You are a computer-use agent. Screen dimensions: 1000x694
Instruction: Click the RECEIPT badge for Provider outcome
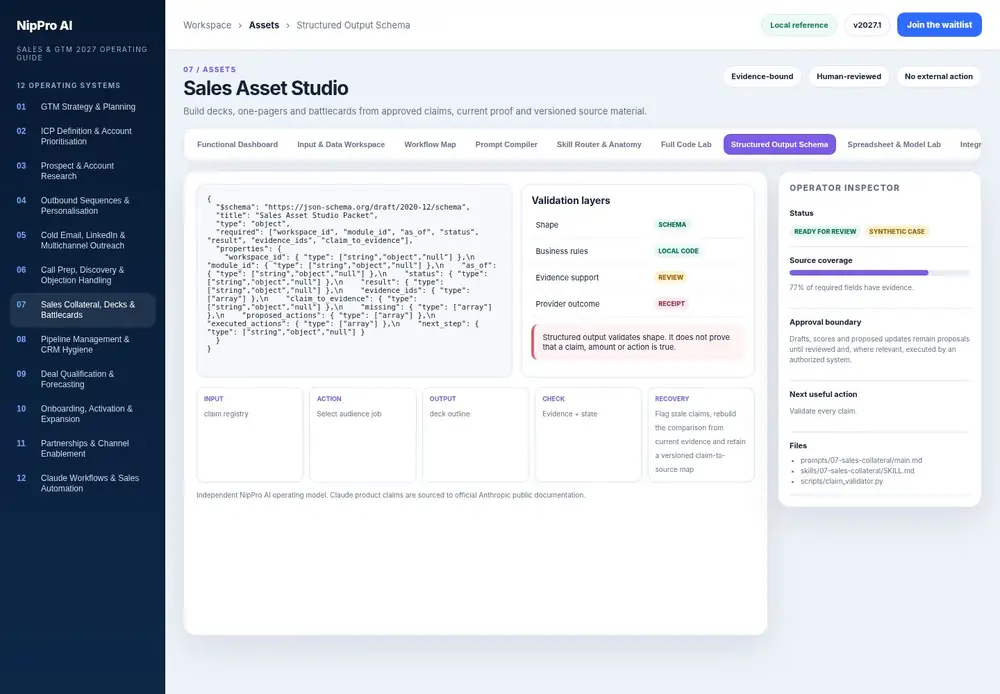(x=671, y=304)
